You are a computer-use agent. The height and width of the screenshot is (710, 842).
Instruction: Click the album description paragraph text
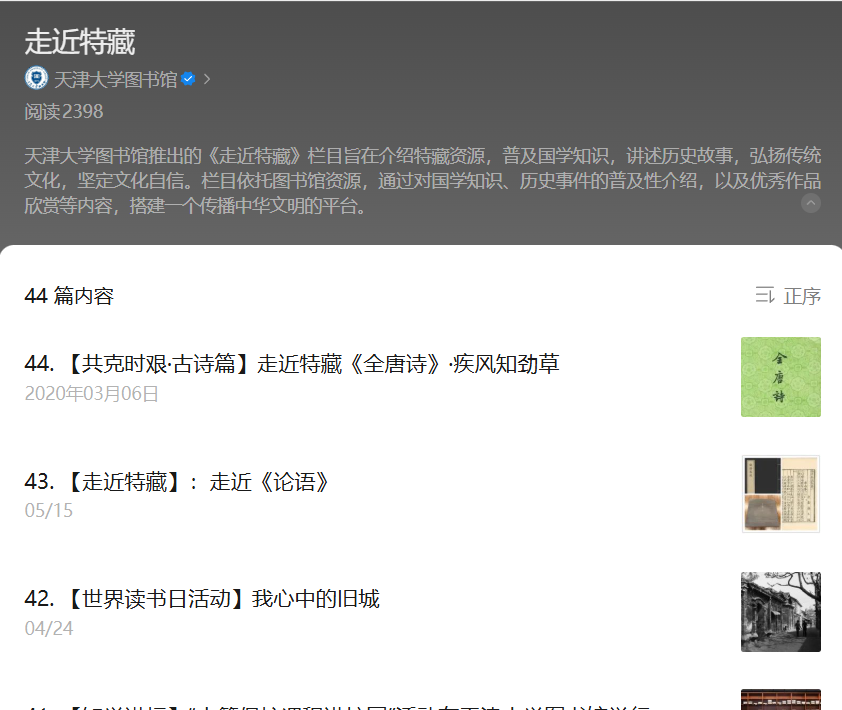[423, 180]
